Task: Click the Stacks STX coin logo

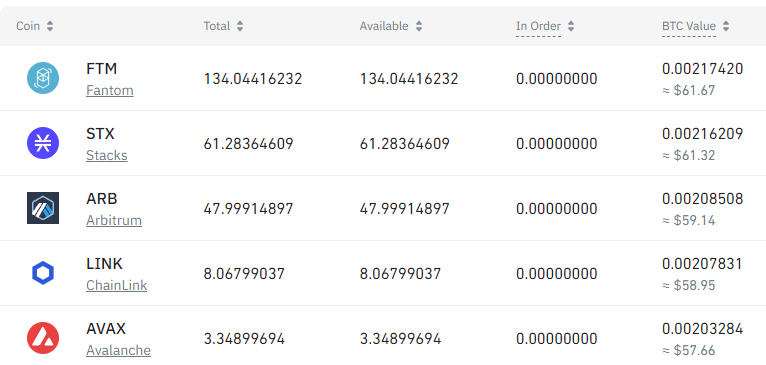Action: [43, 143]
